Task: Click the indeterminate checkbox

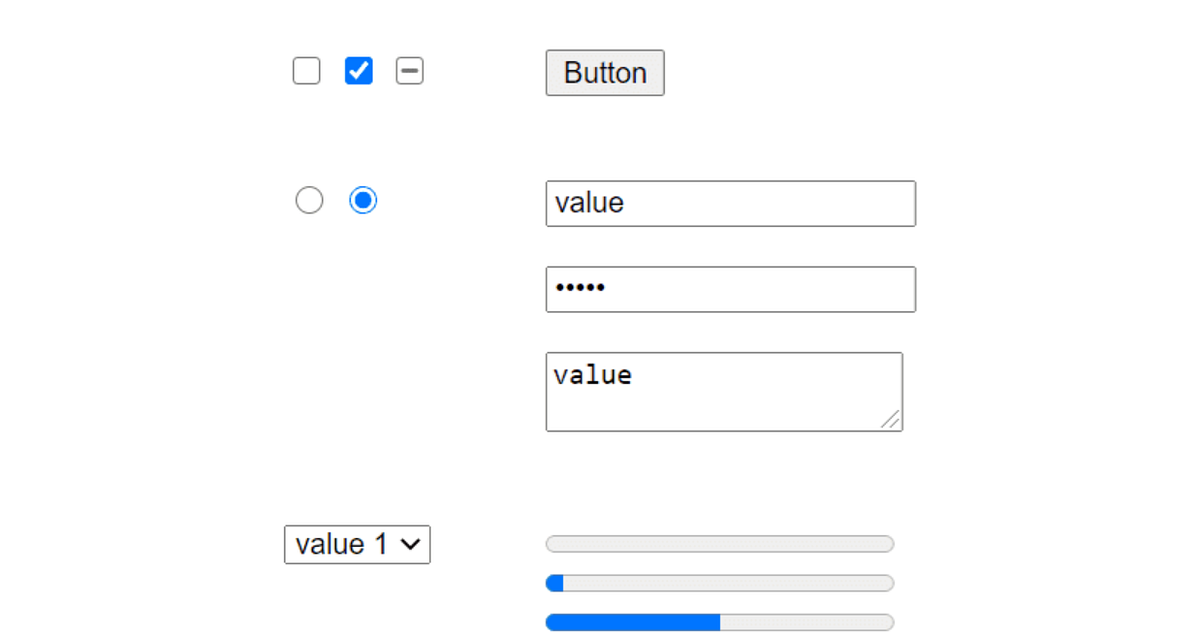Action: (410, 70)
